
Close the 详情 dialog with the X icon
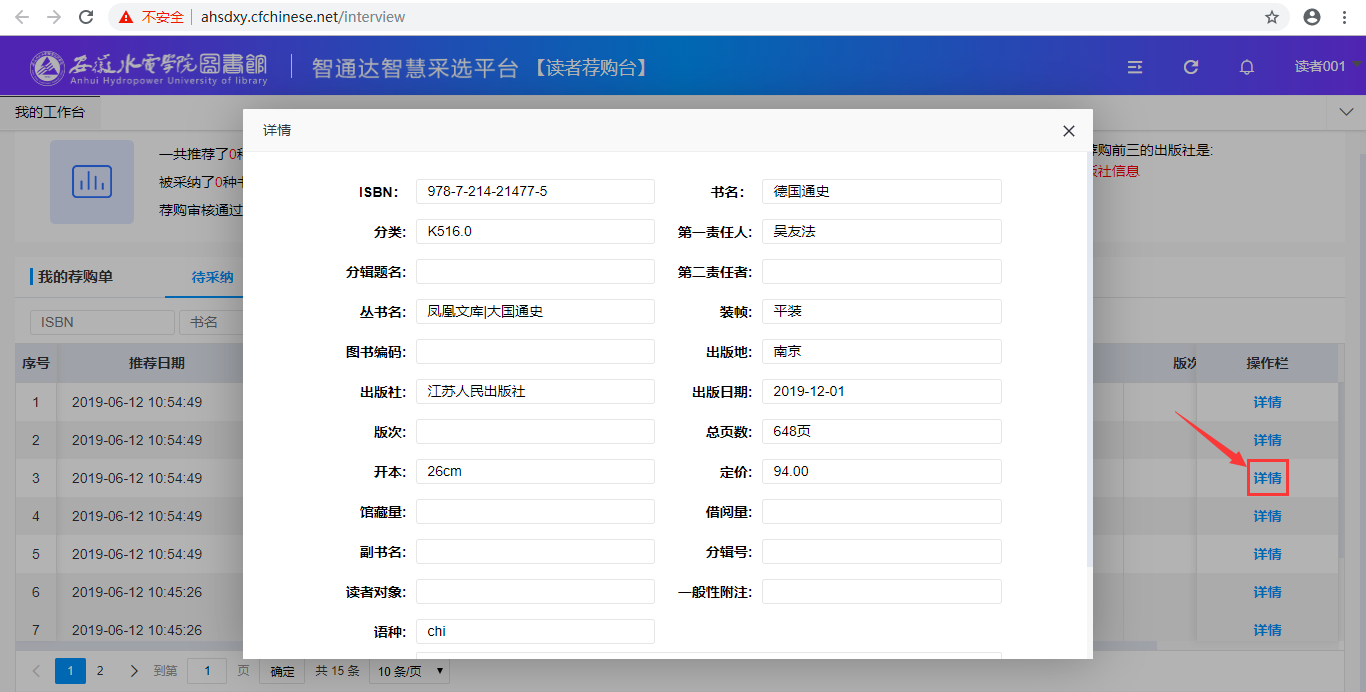pyautogui.click(x=1068, y=131)
